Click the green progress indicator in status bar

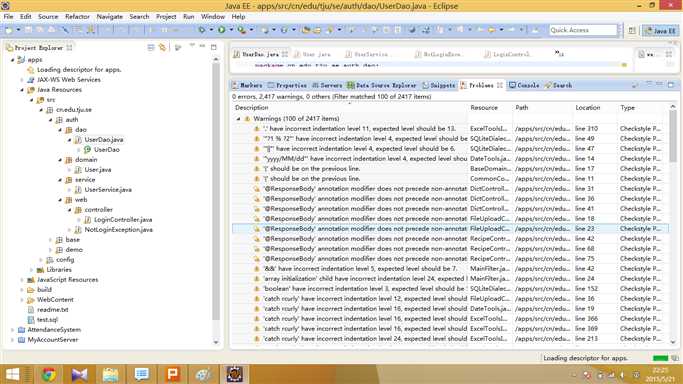pos(660,358)
